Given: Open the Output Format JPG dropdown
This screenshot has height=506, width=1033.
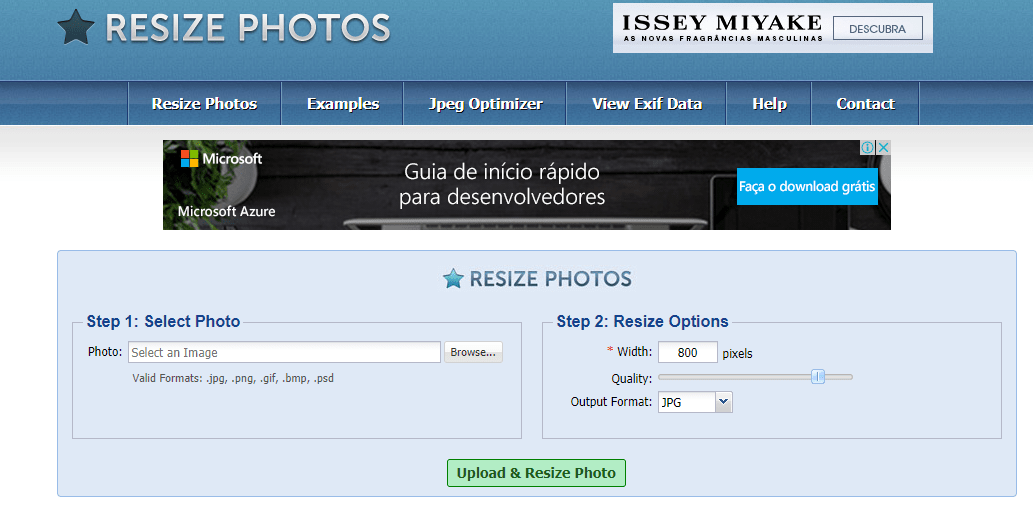Looking at the screenshot, I should 695,402.
